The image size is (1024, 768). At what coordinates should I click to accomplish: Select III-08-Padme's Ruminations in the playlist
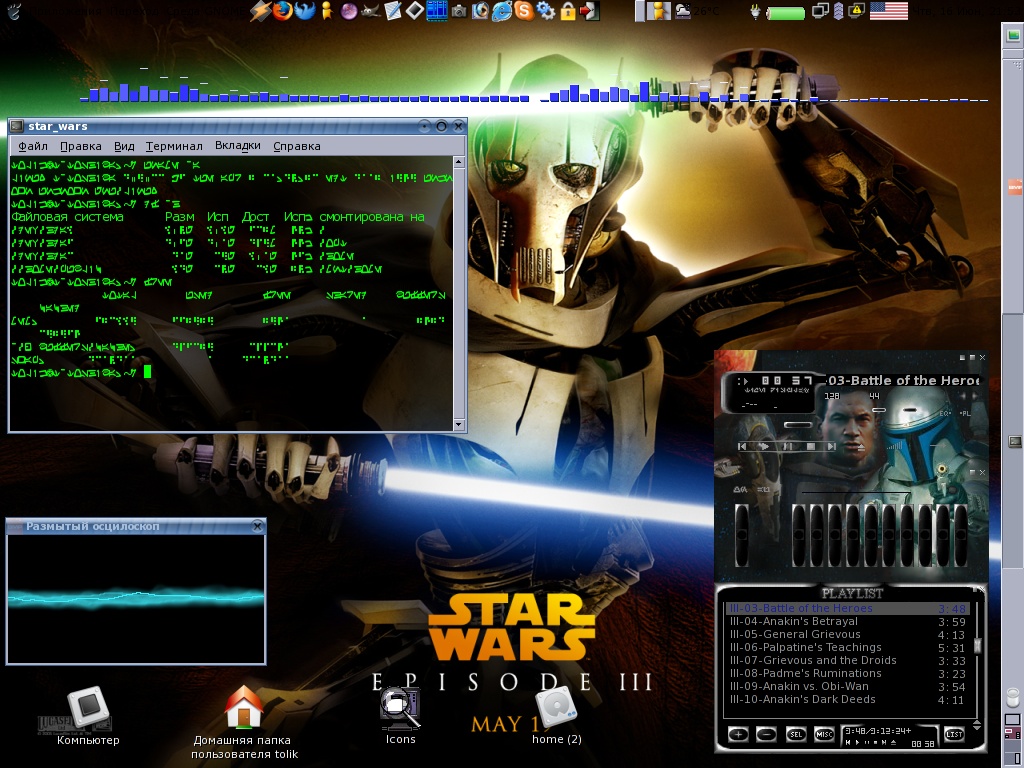coord(847,673)
